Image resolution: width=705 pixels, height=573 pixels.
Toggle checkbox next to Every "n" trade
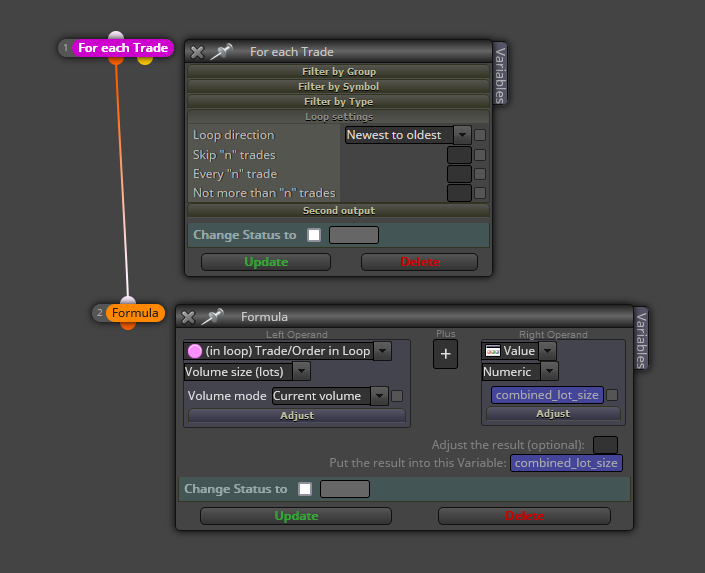click(x=480, y=174)
